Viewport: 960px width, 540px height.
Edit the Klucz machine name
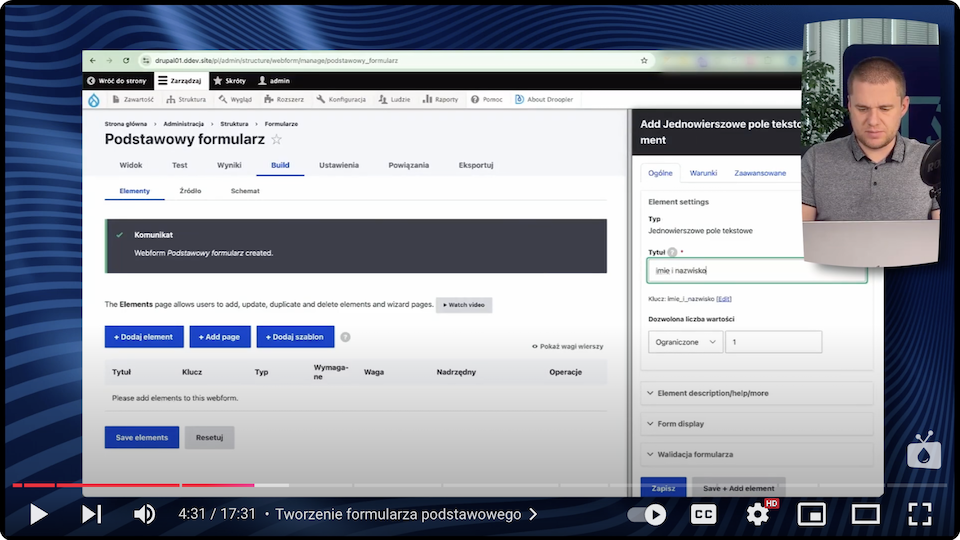pyautogui.click(x=724, y=299)
